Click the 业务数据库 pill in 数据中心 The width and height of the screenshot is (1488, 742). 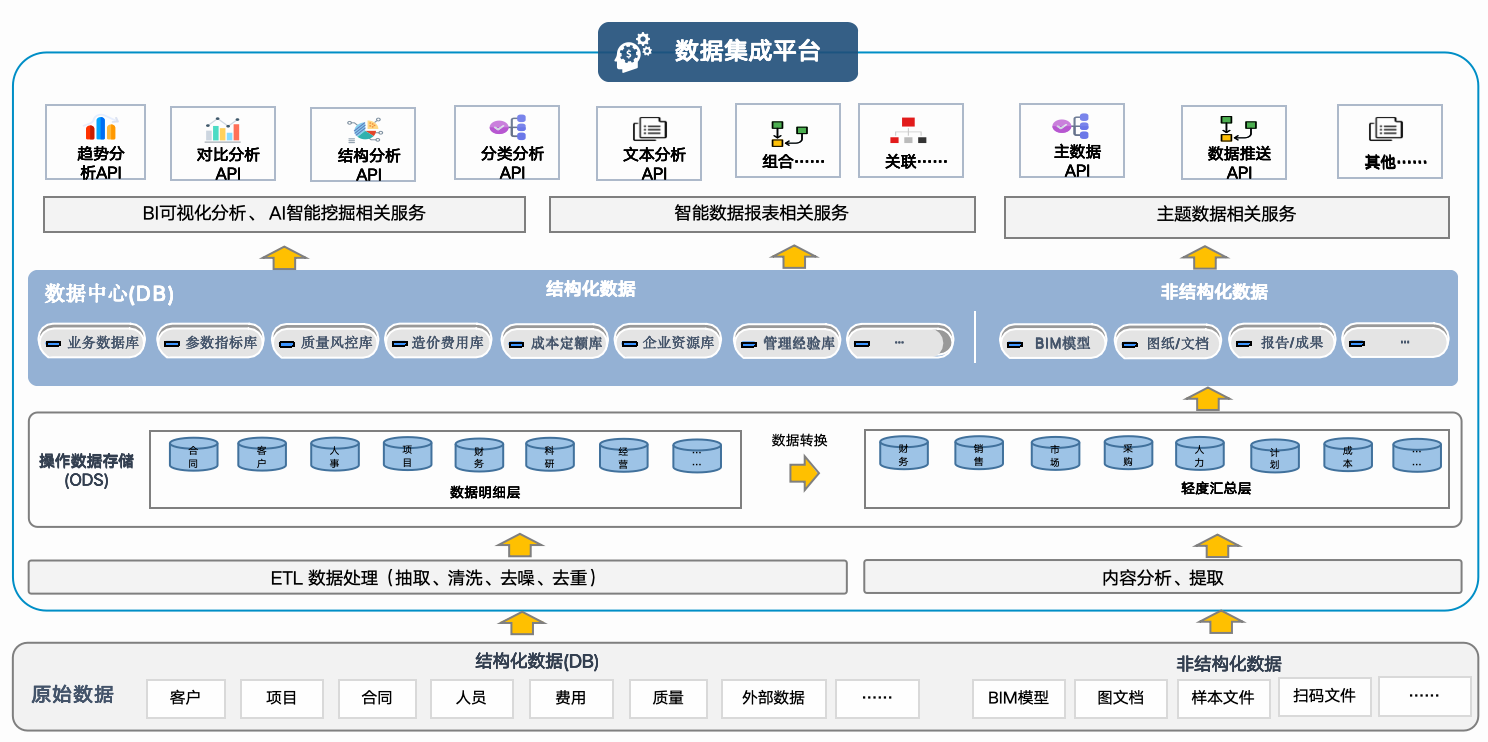92,343
